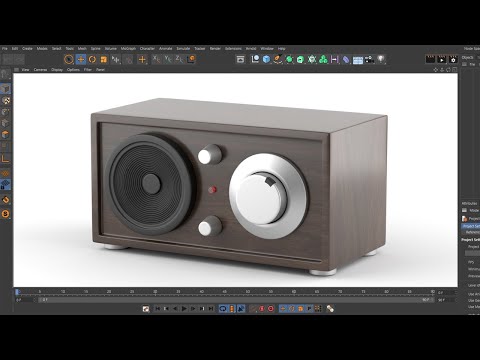Open the File menu
The height and width of the screenshot is (360, 480).
point(5,49)
